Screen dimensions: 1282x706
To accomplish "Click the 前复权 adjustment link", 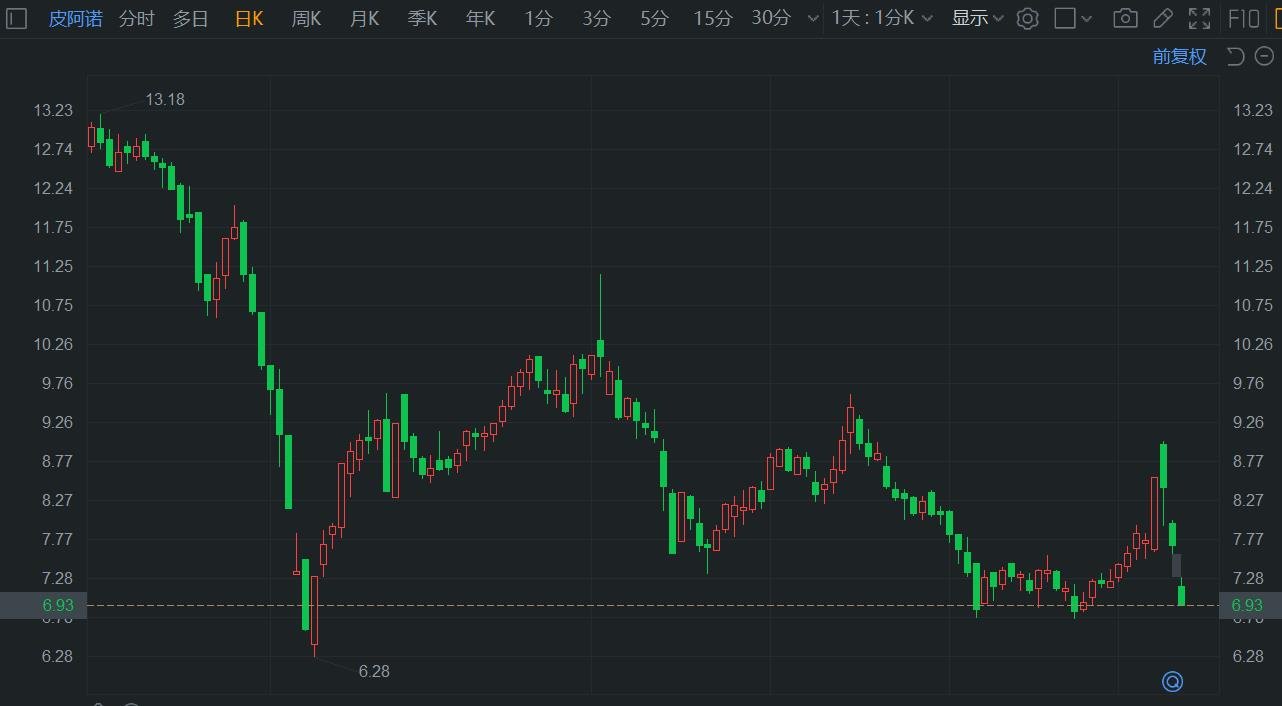I will pos(1179,56).
